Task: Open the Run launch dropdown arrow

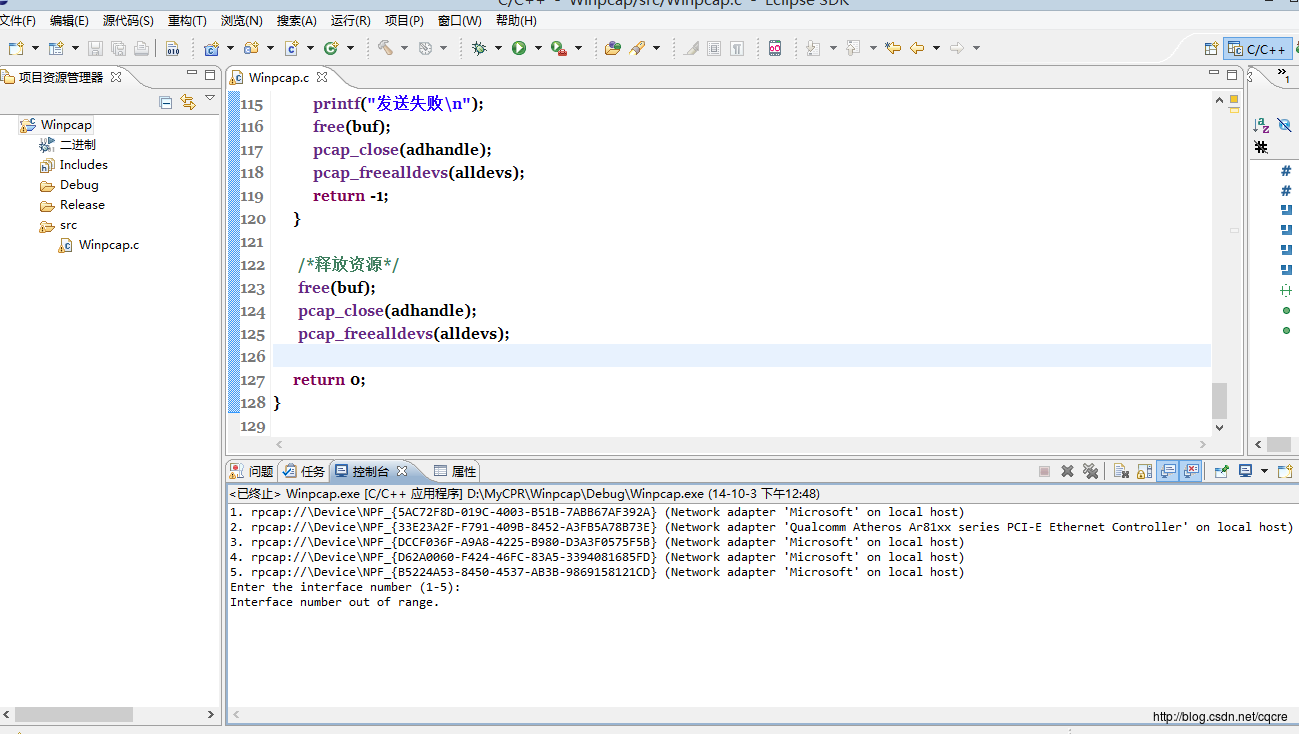Action: 538,48
